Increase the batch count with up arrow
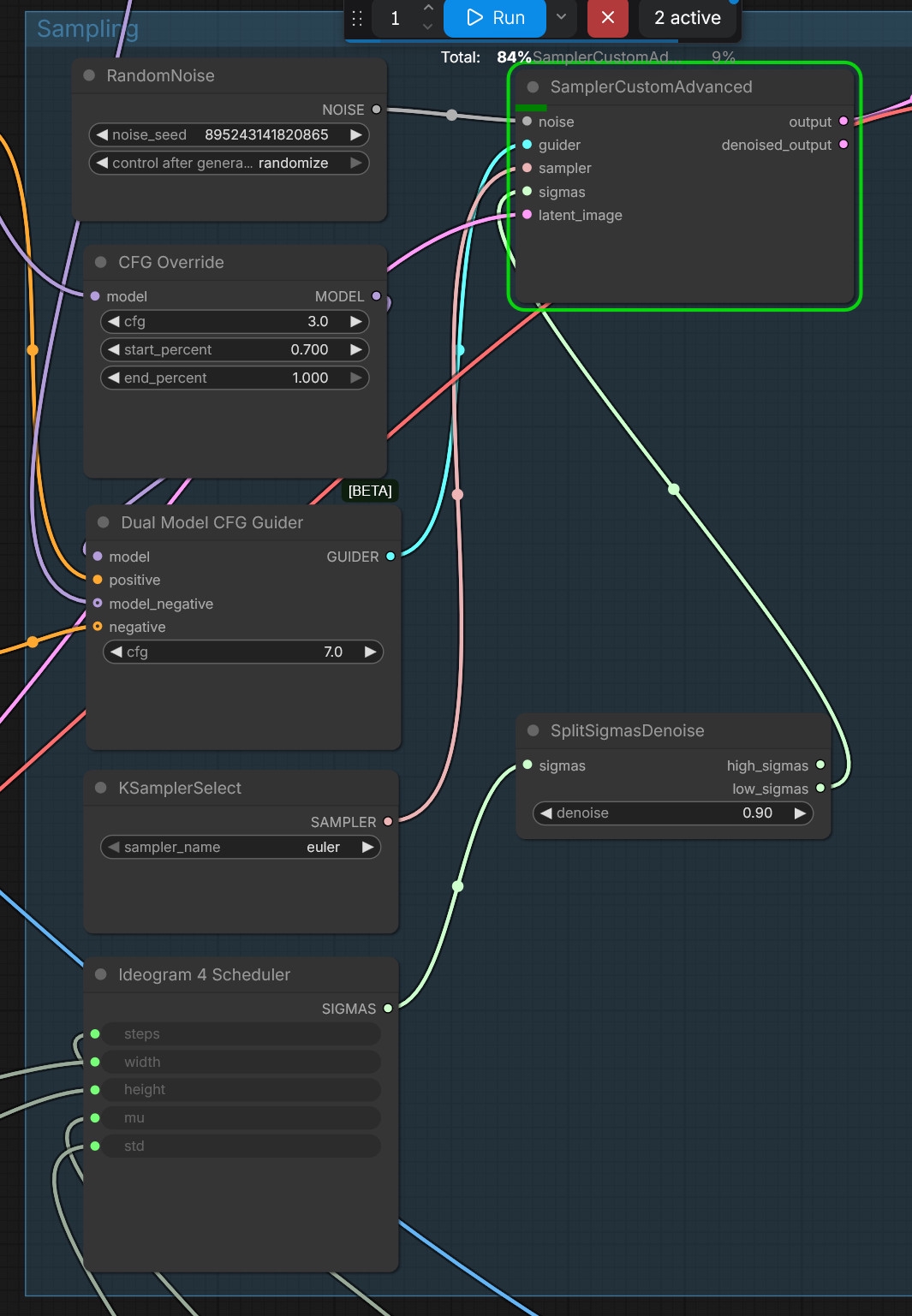 428,8
